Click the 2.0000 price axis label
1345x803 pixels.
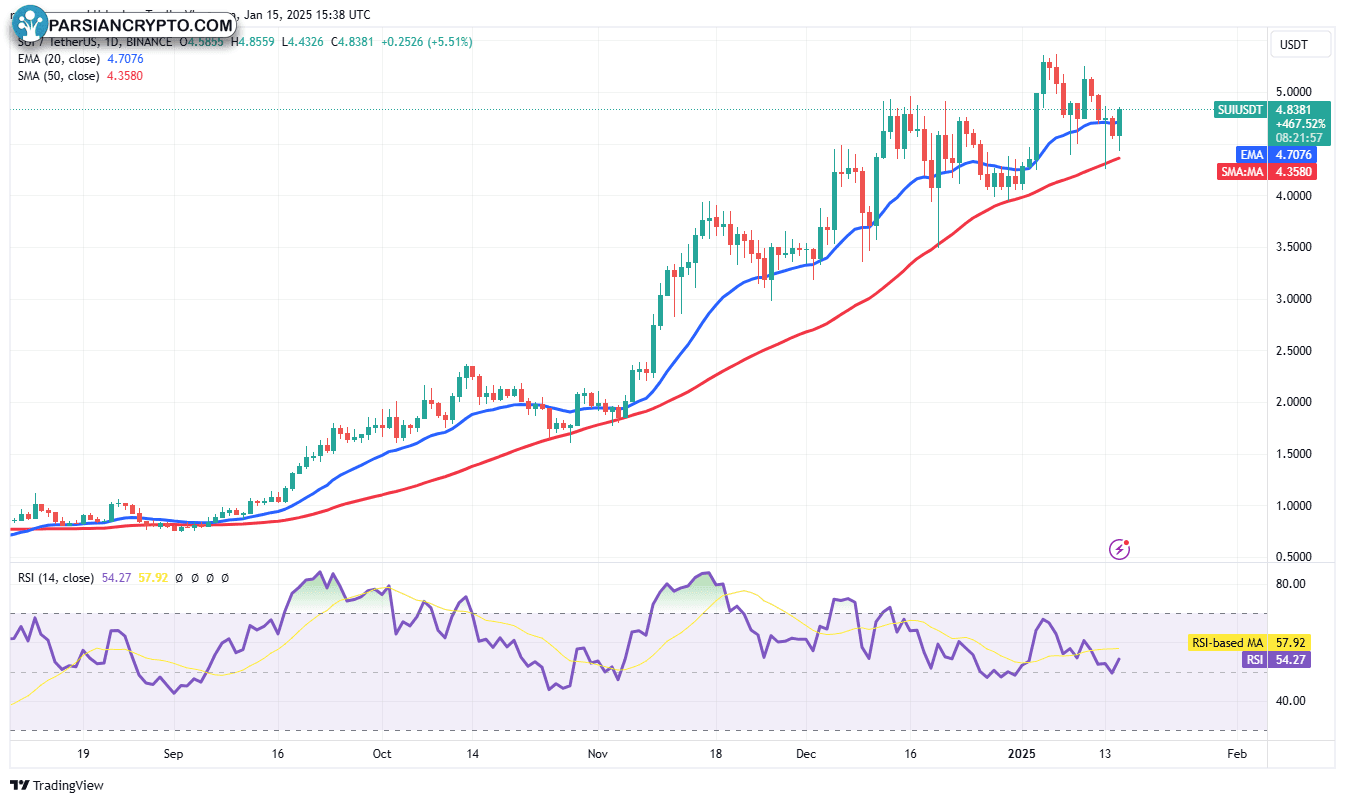click(x=1293, y=402)
